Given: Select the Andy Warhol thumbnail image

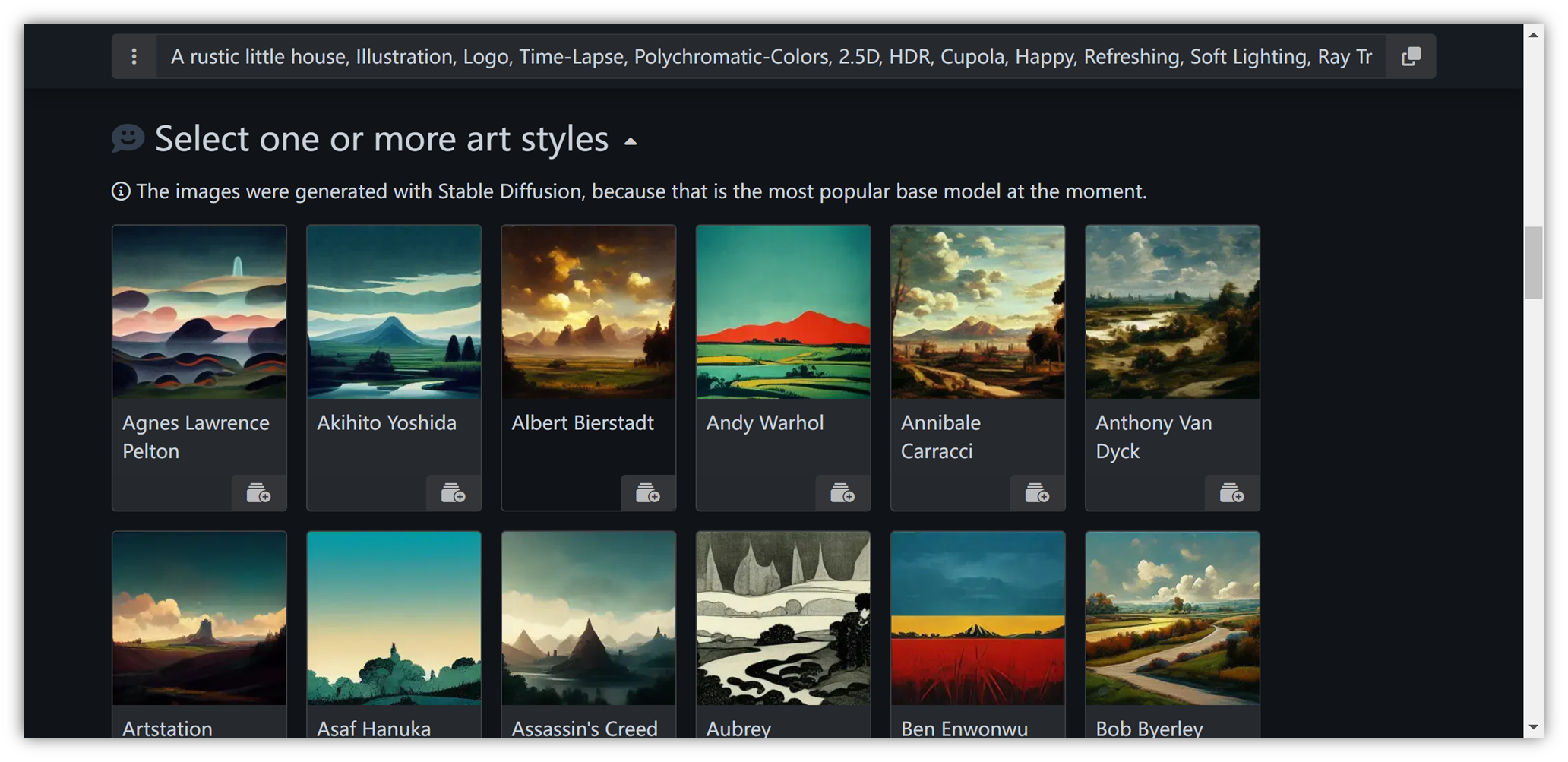Looking at the screenshot, I should point(782,312).
